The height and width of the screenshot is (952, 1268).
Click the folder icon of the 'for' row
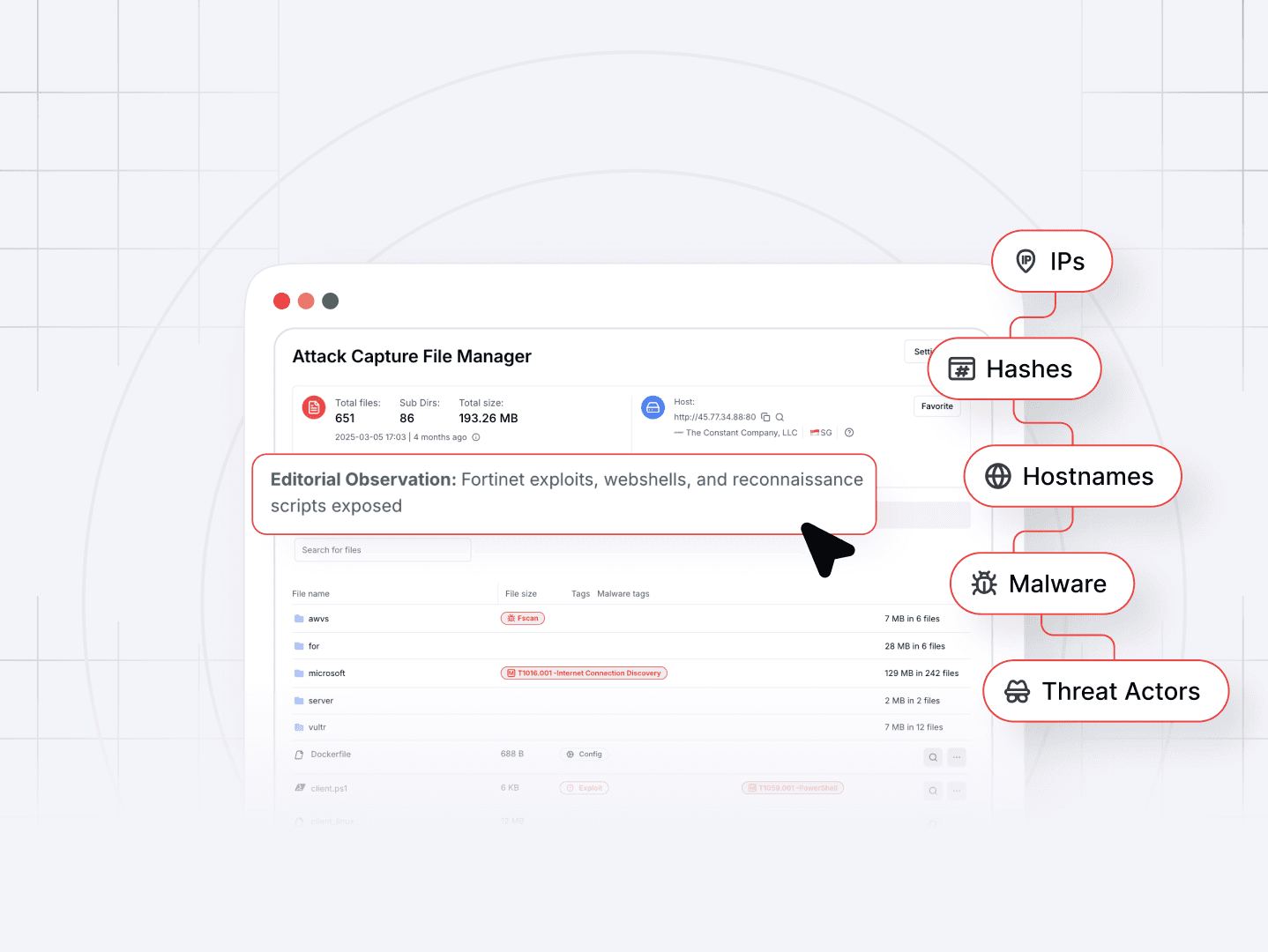tap(299, 646)
